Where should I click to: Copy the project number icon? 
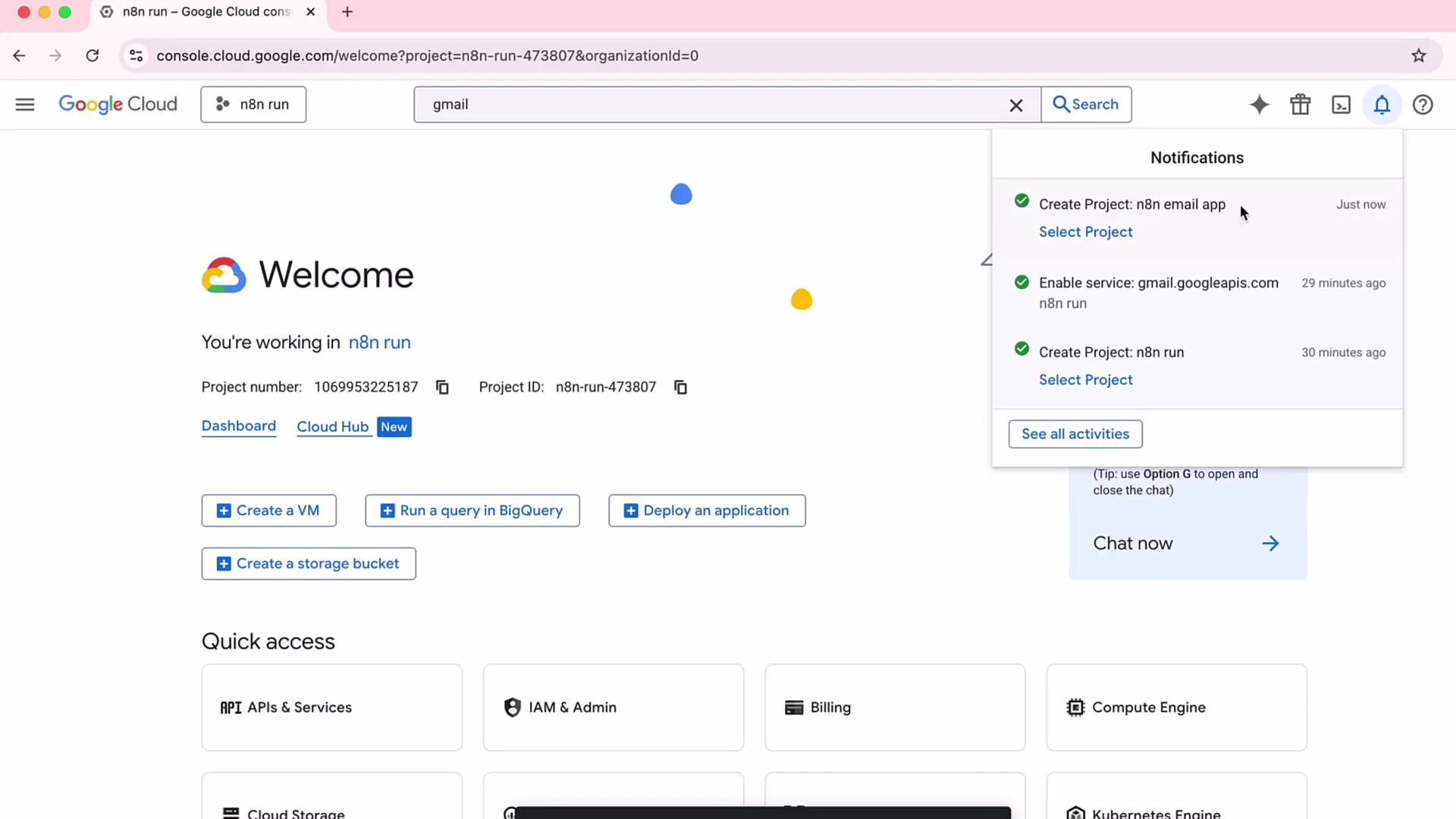(442, 388)
